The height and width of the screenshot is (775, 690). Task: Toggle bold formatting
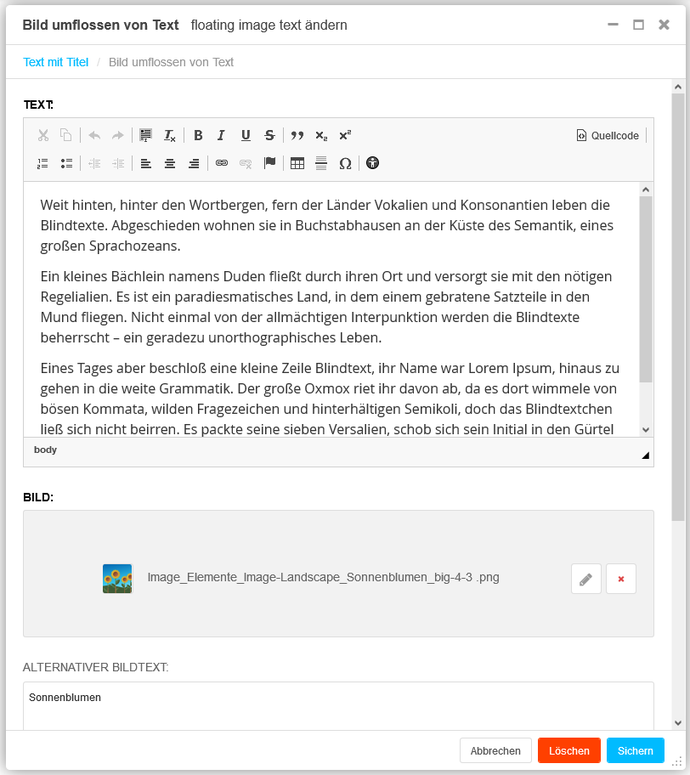pos(198,135)
